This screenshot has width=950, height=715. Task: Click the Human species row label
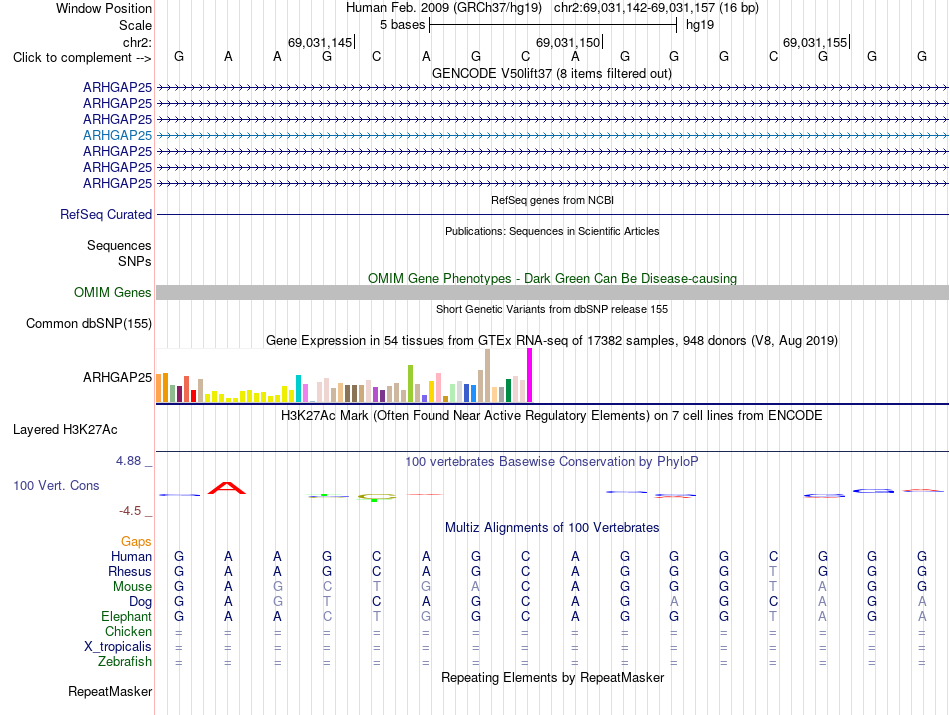(x=131, y=556)
